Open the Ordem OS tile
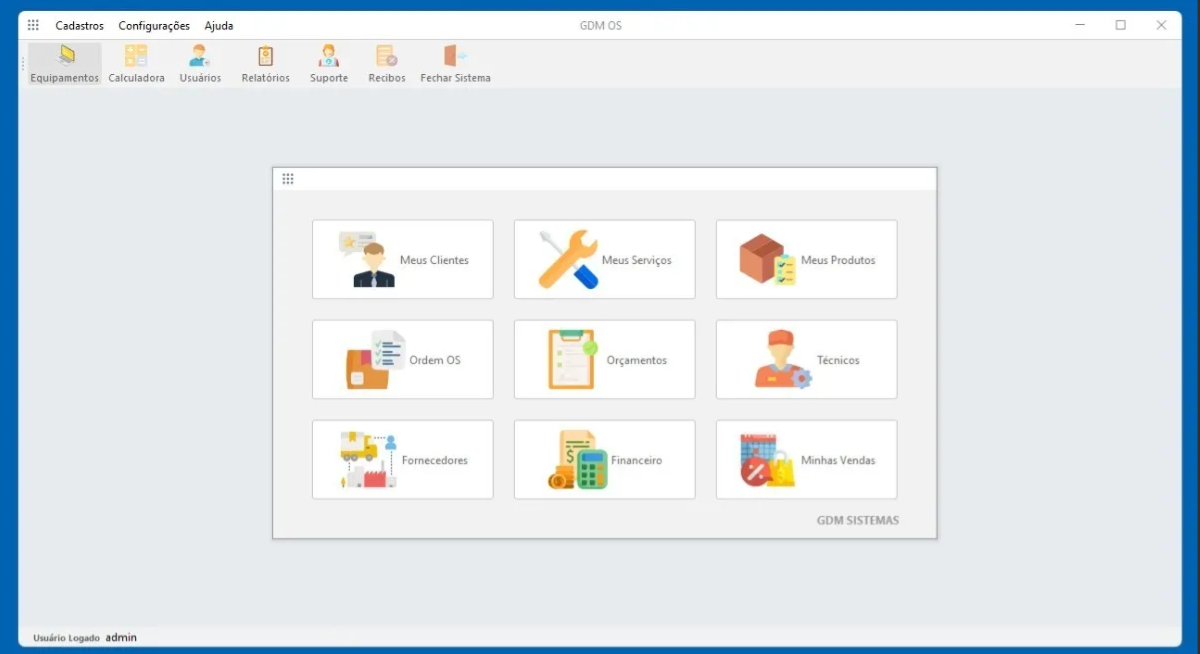The image size is (1200, 654). (403, 360)
